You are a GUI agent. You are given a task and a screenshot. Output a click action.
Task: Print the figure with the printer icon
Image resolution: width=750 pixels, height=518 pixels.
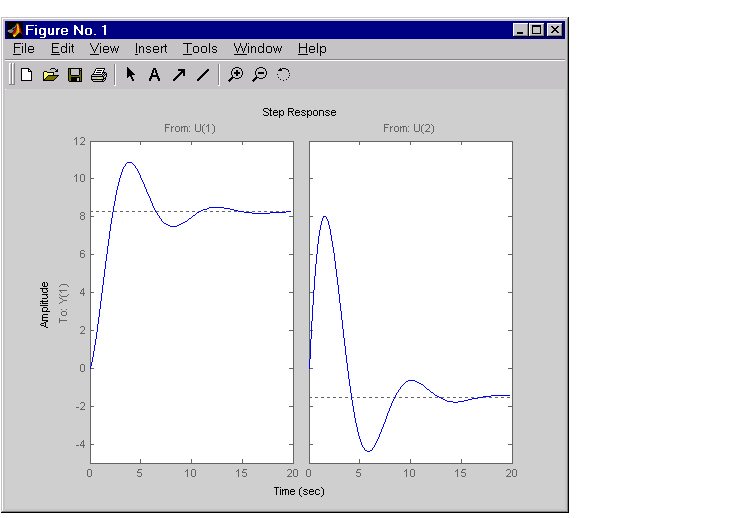[98, 74]
